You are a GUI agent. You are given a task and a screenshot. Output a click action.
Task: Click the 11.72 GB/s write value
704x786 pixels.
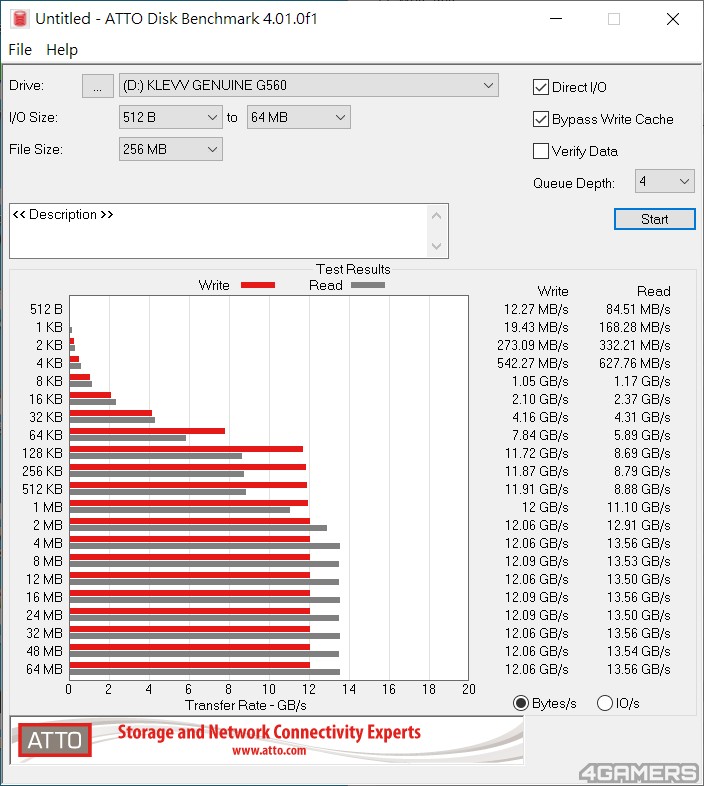click(x=537, y=453)
